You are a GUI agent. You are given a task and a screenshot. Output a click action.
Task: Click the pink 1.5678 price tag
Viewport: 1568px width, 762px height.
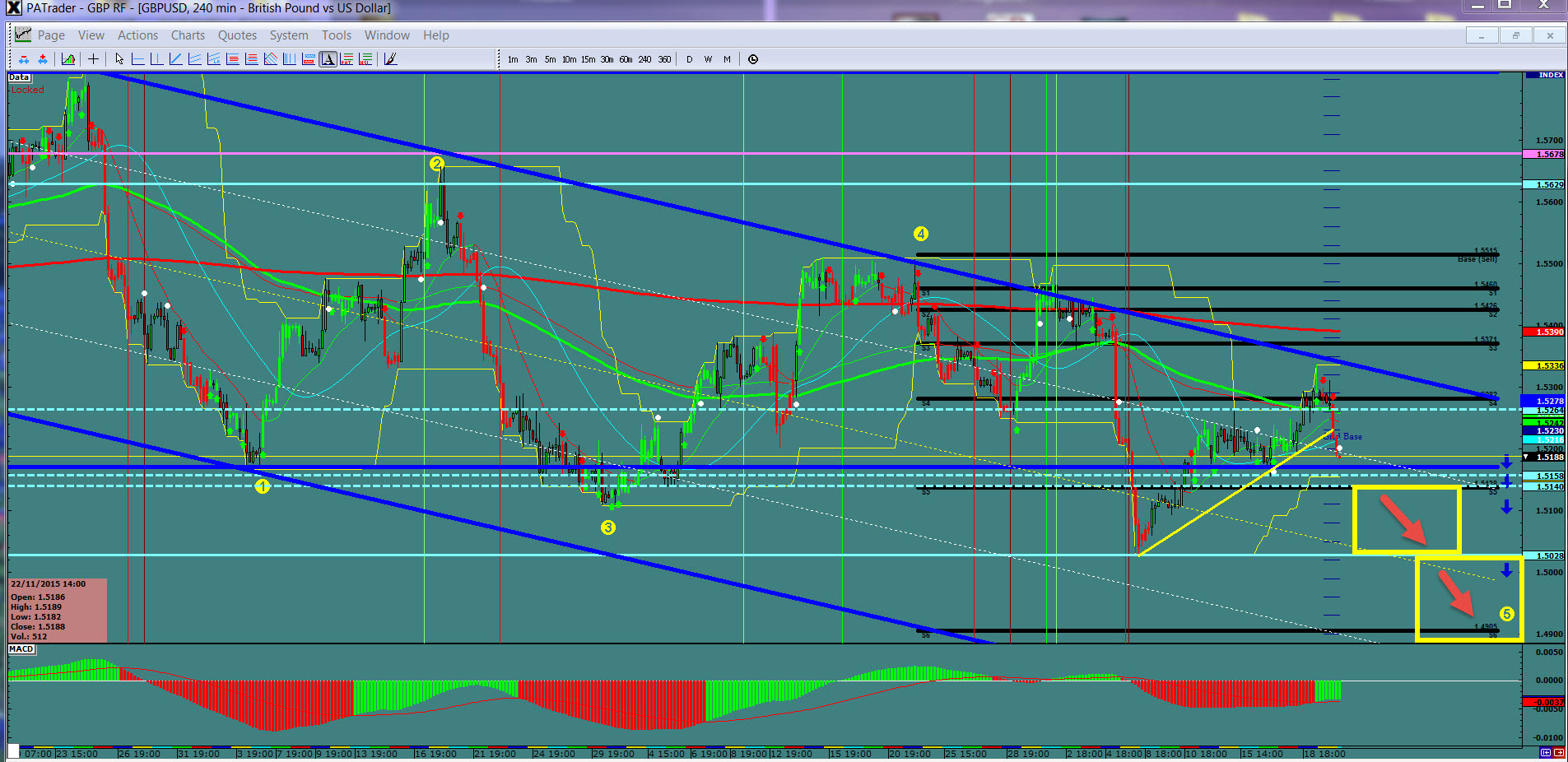coord(1545,154)
